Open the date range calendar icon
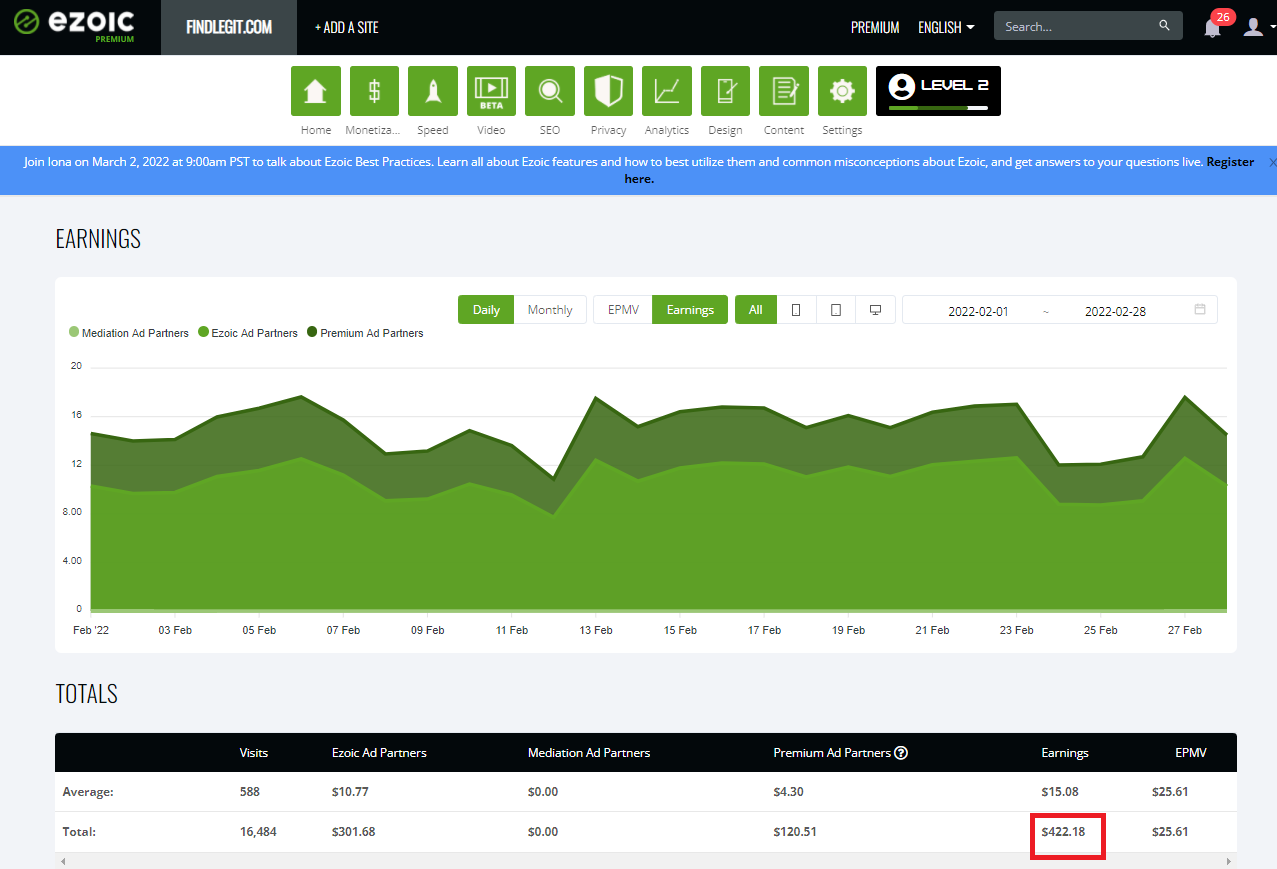 (1200, 310)
